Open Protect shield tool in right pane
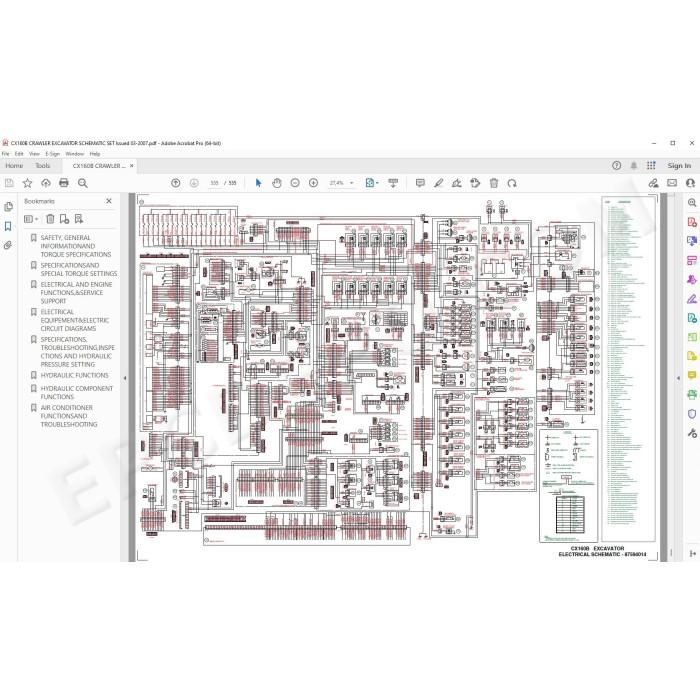The height and width of the screenshot is (700, 700). (692, 414)
